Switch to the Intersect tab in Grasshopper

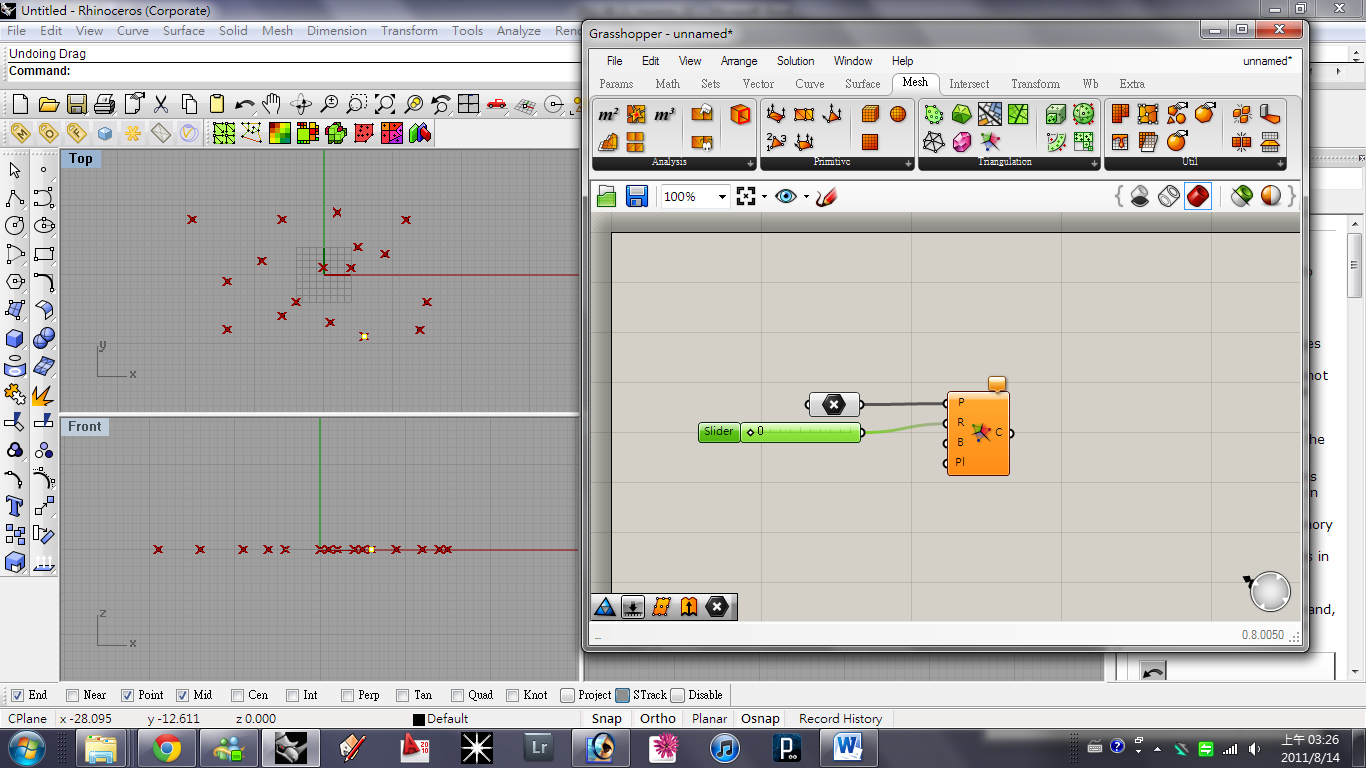tap(969, 84)
